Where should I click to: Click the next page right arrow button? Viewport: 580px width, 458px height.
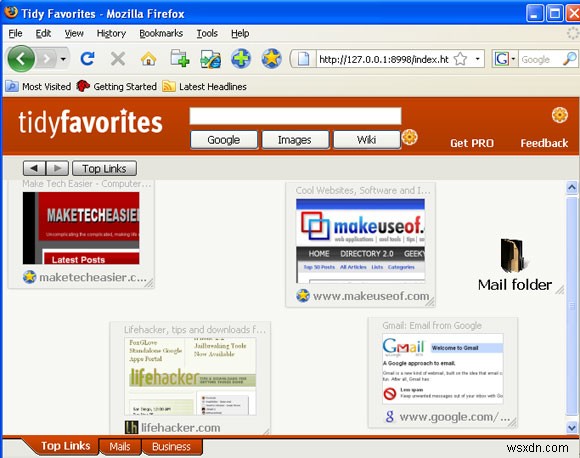point(57,168)
